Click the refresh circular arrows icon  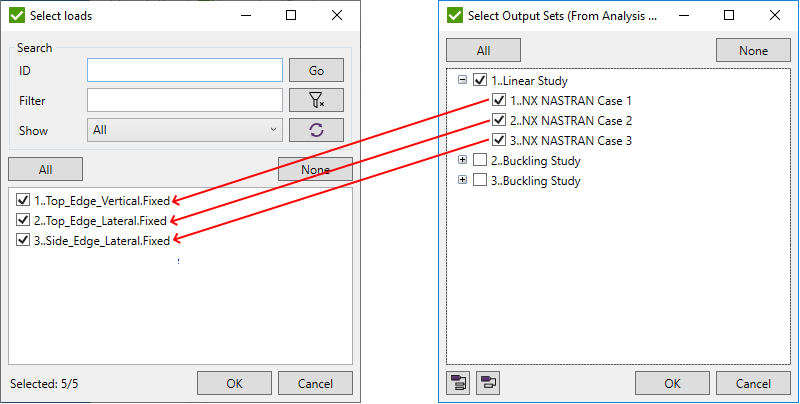pos(316,130)
